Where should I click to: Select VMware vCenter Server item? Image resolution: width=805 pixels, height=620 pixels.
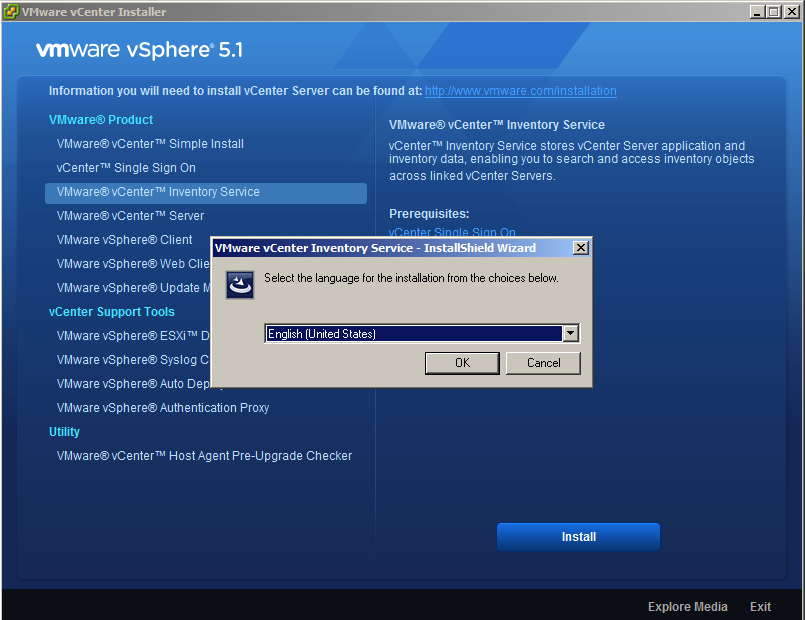click(130, 216)
